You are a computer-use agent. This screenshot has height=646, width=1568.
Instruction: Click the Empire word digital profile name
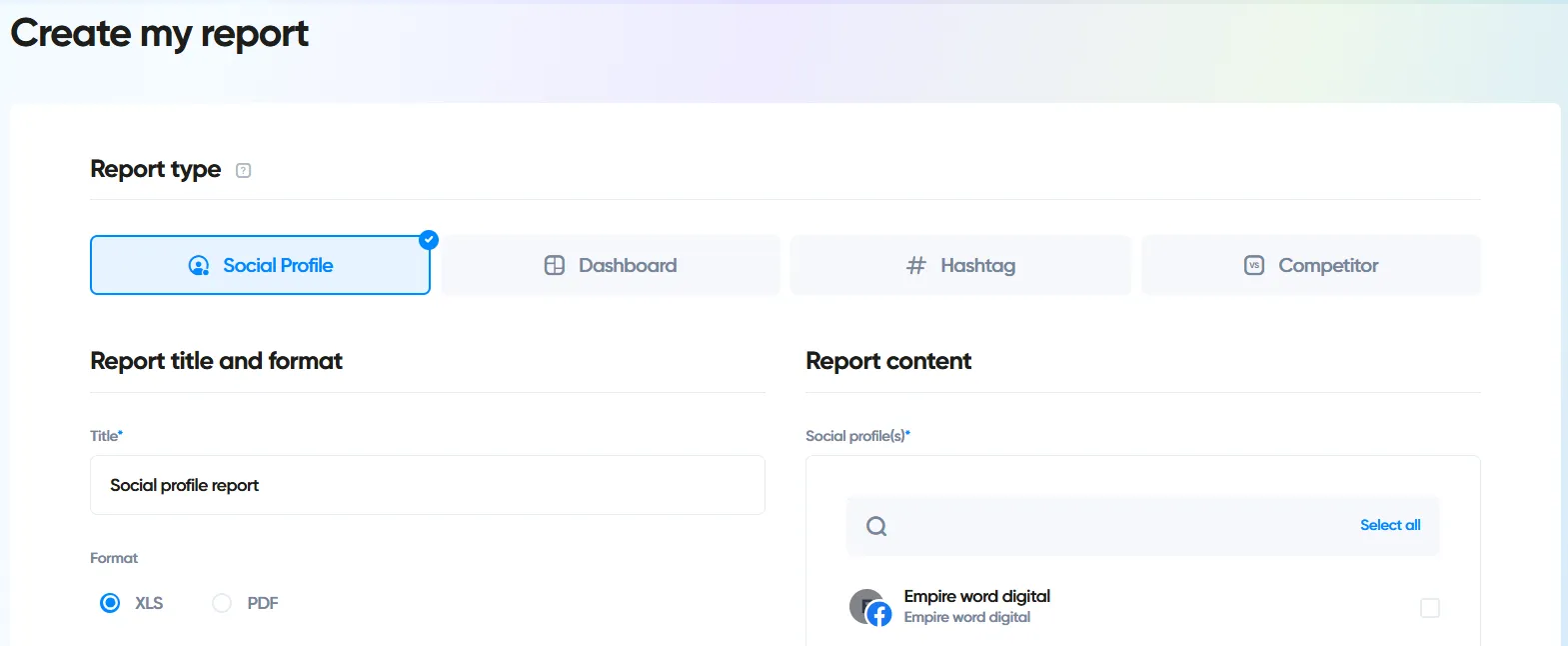[x=976, y=597]
